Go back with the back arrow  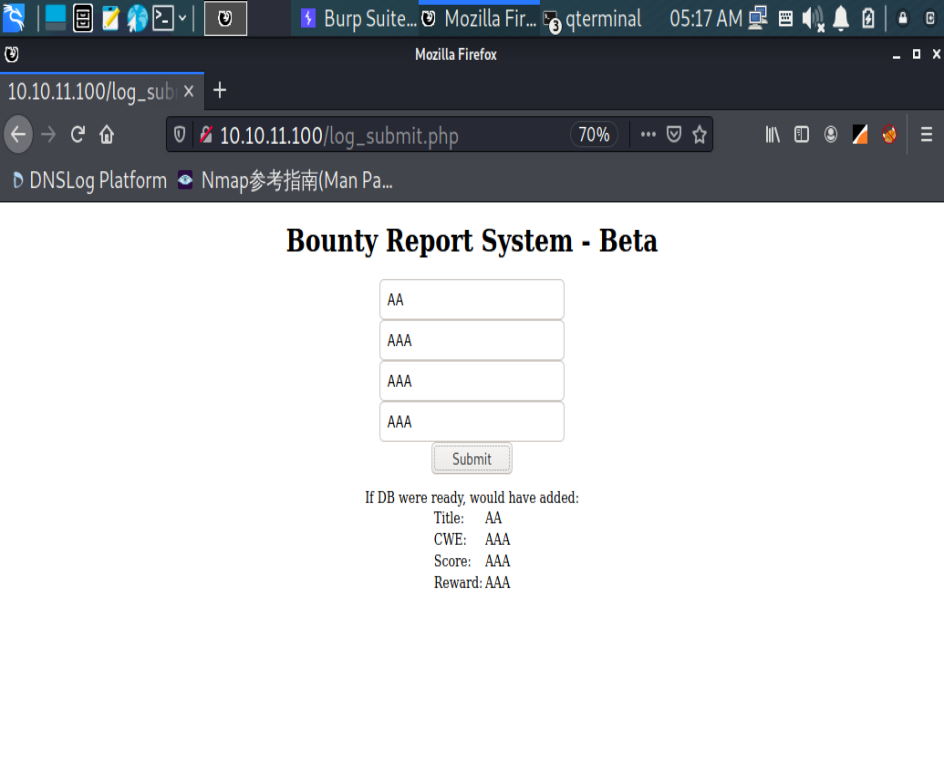point(18,134)
